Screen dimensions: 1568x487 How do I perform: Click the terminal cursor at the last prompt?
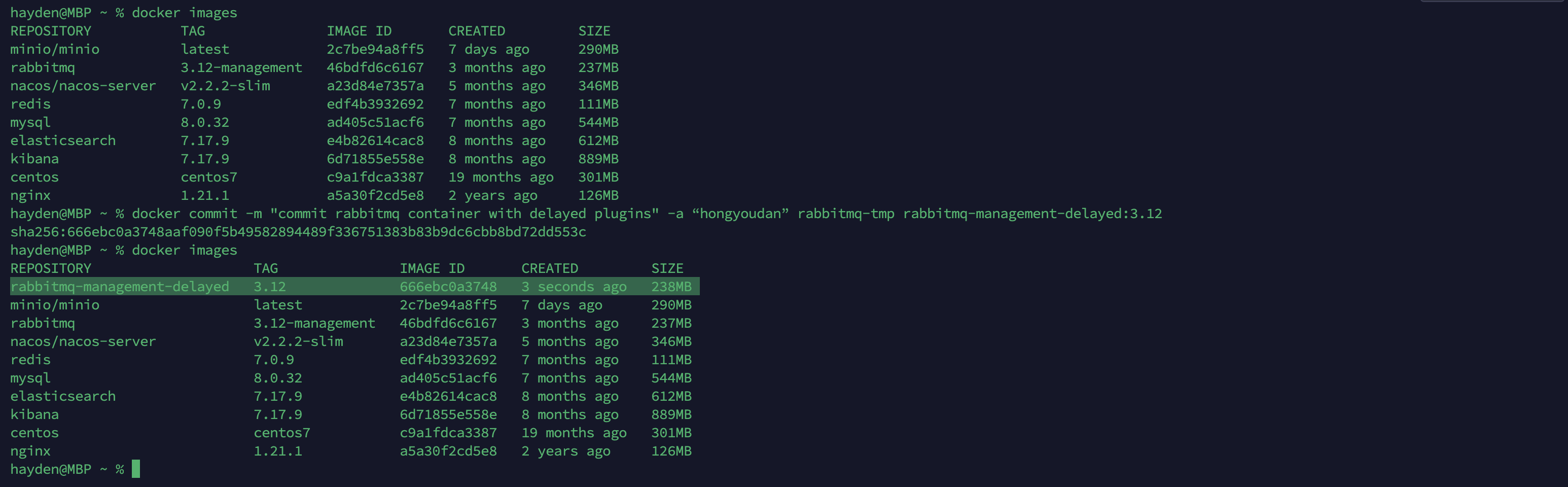(136, 469)
